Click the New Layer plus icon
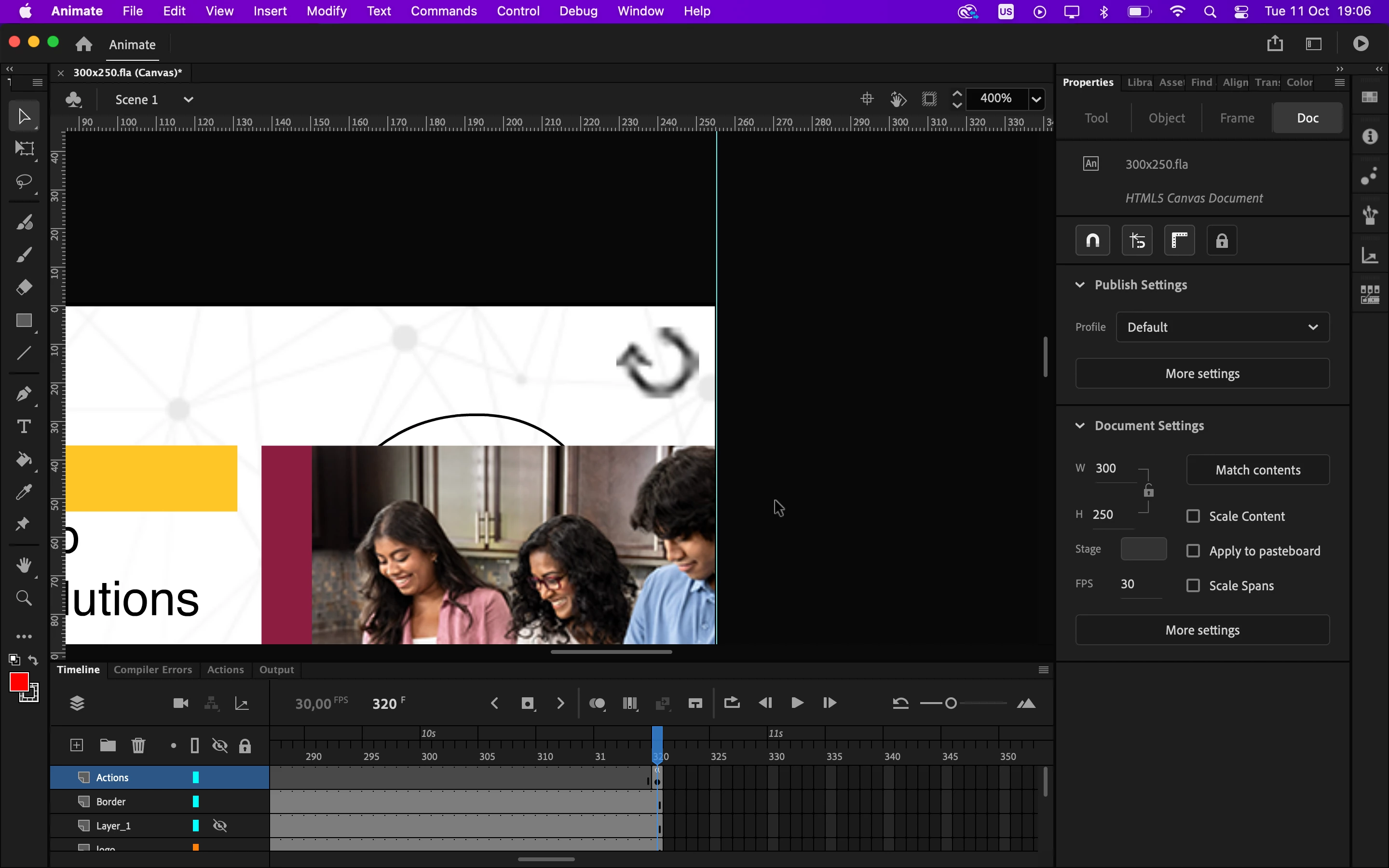Viewport: 1389px width, 868px height. click(77, 746)
